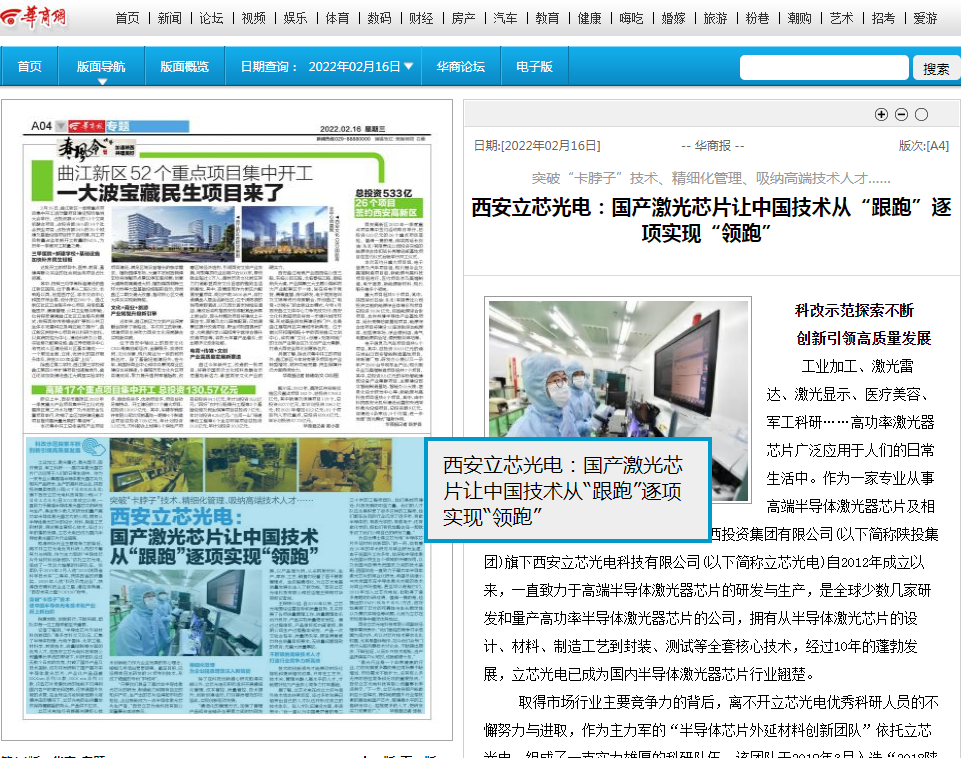The image size is (961, 758).
Task: Open the 新闻 news link in top menu
Action: tap(170, 18)
